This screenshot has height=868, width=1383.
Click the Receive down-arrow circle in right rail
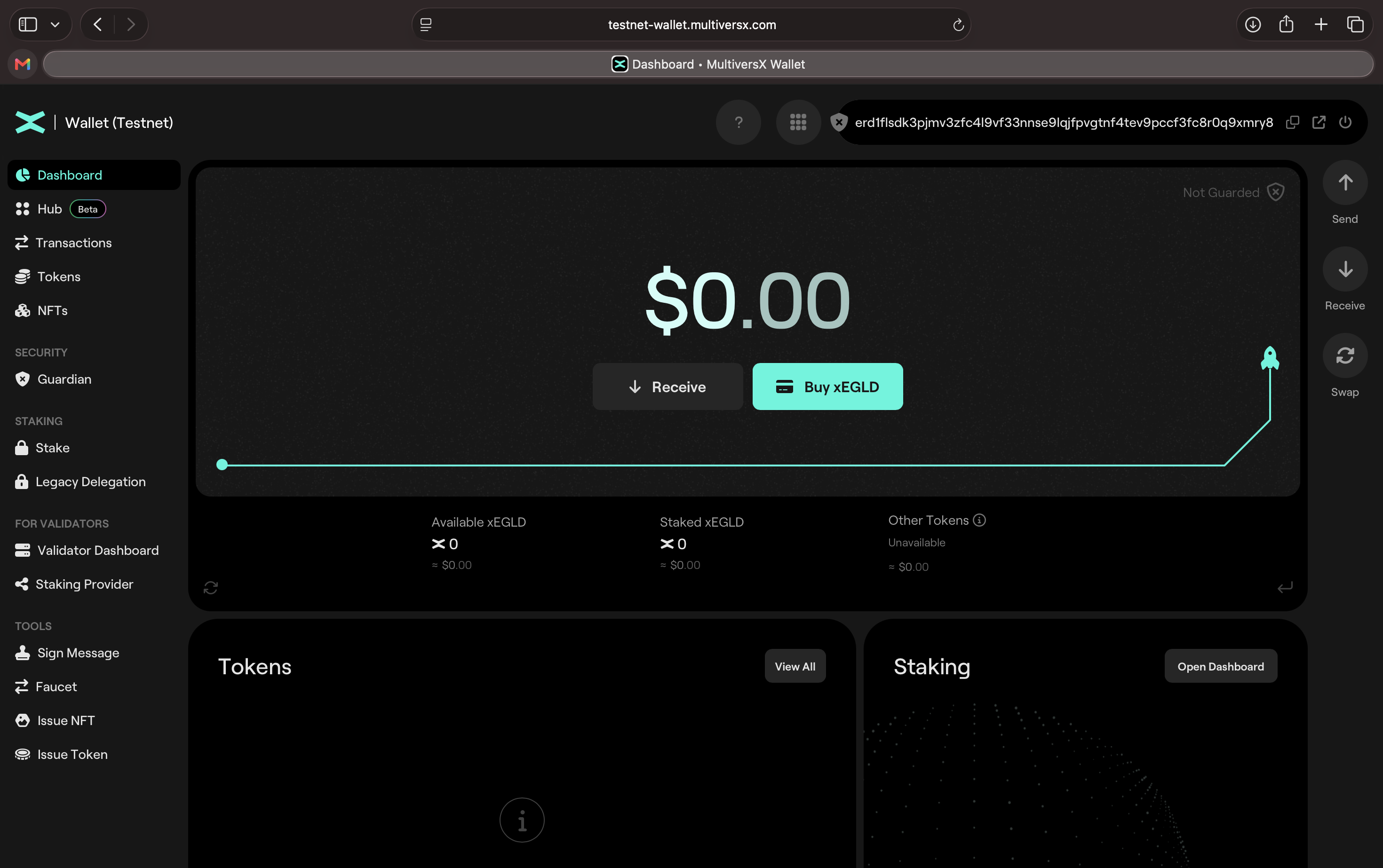tap(1345, 269)
